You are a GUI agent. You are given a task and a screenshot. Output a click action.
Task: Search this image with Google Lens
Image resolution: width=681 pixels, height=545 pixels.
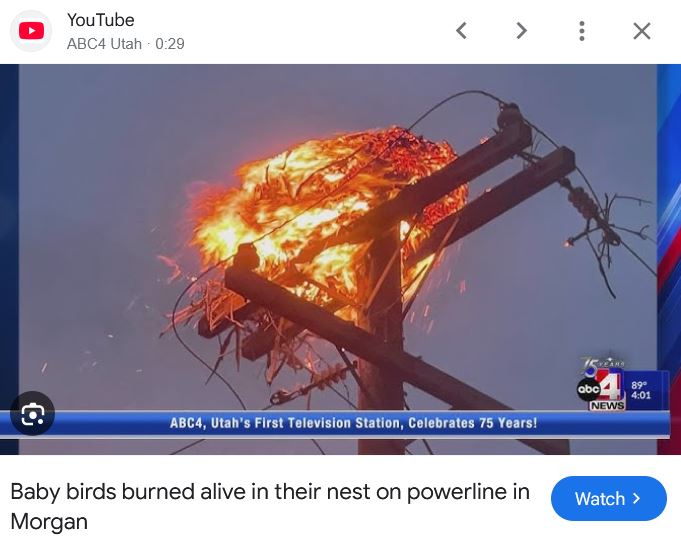[x=33, y=413]
